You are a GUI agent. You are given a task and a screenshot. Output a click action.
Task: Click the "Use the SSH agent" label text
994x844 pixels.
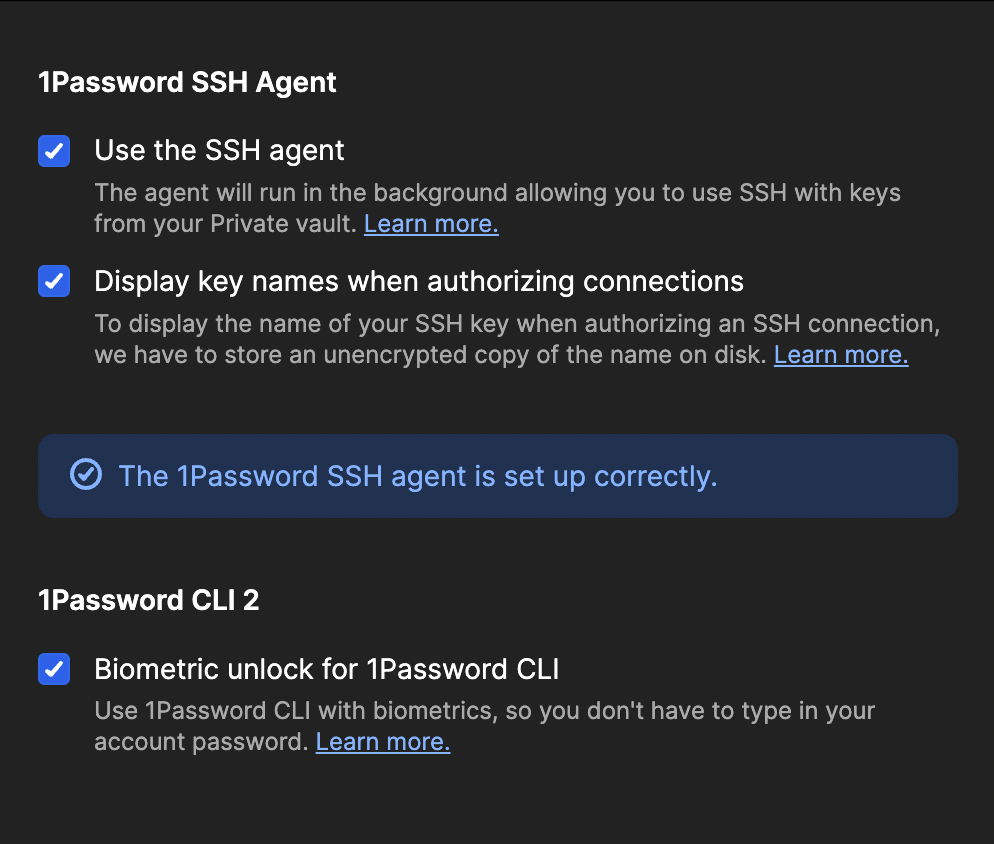tap(219, 151)
